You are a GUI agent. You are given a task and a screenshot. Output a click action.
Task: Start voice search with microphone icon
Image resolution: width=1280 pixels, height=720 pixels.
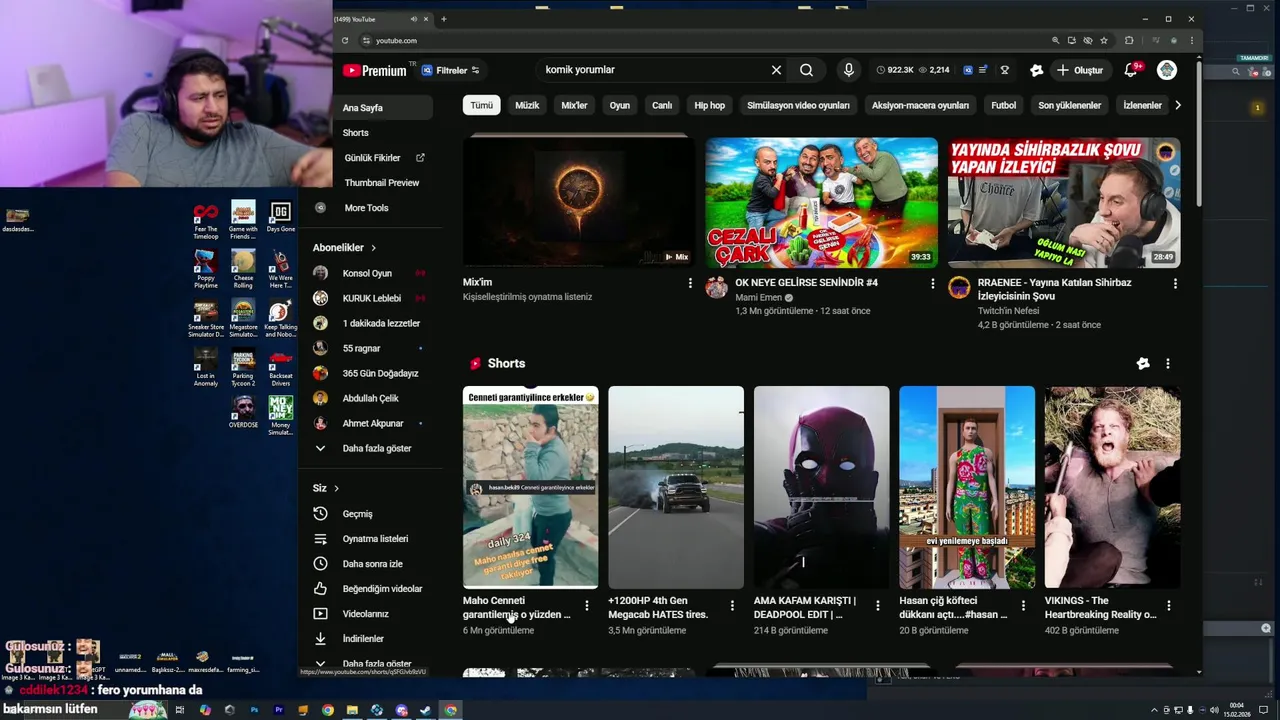pos(849,70)
